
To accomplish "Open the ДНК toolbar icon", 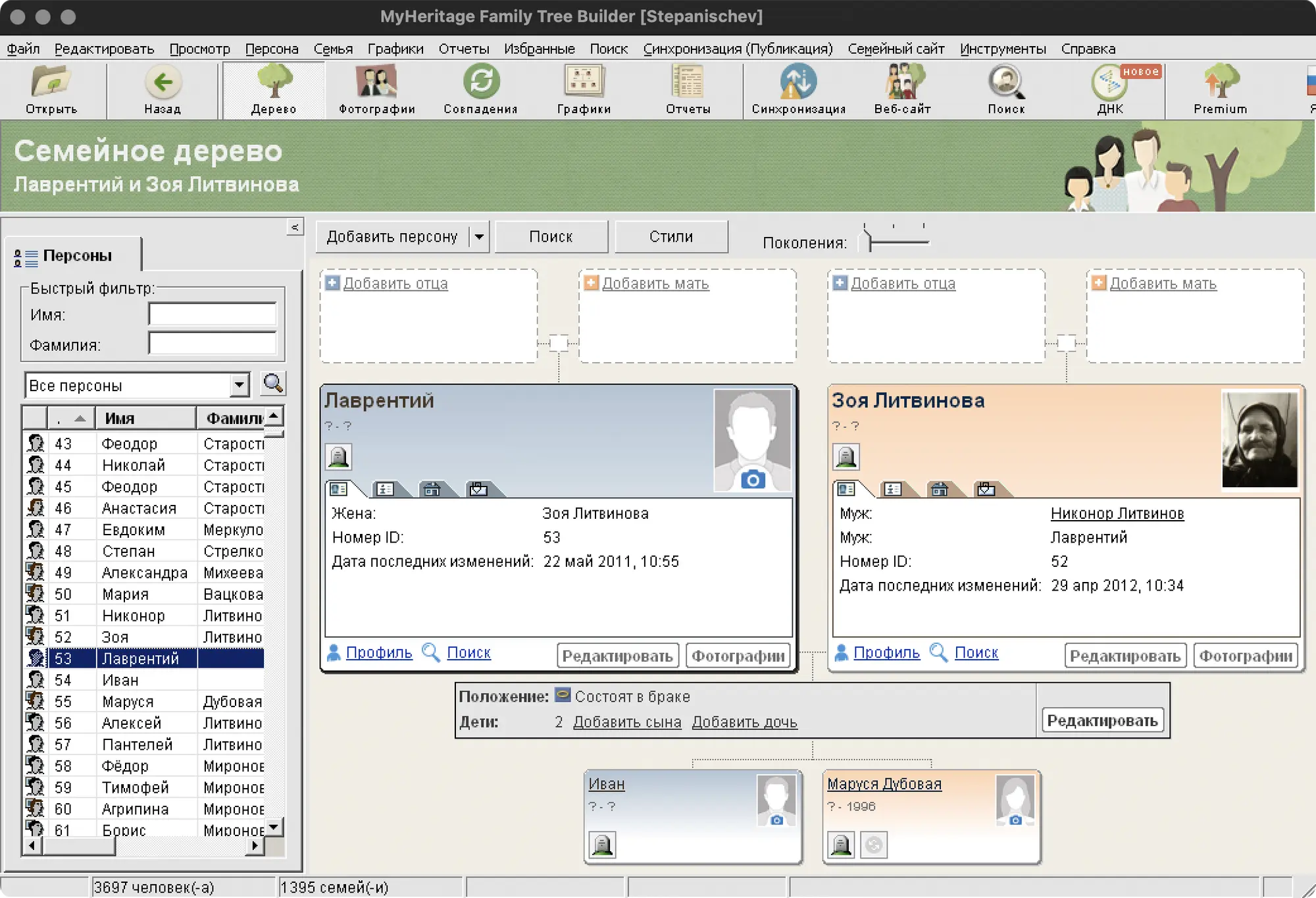I will click(x=1110, y=90).
